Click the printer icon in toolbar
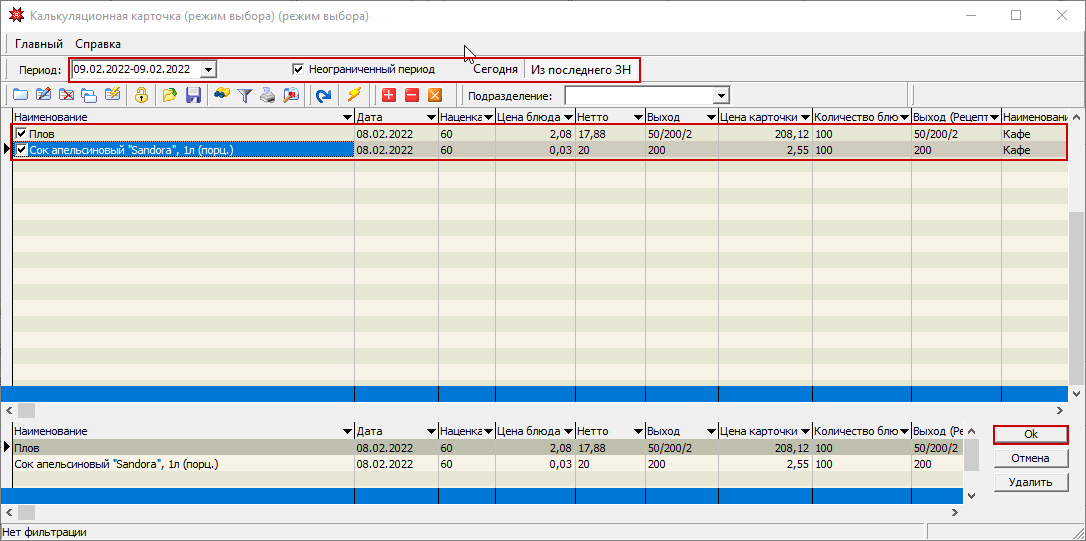The width and height of the screenshot is (1086, 541). click(x=267, y=96)
